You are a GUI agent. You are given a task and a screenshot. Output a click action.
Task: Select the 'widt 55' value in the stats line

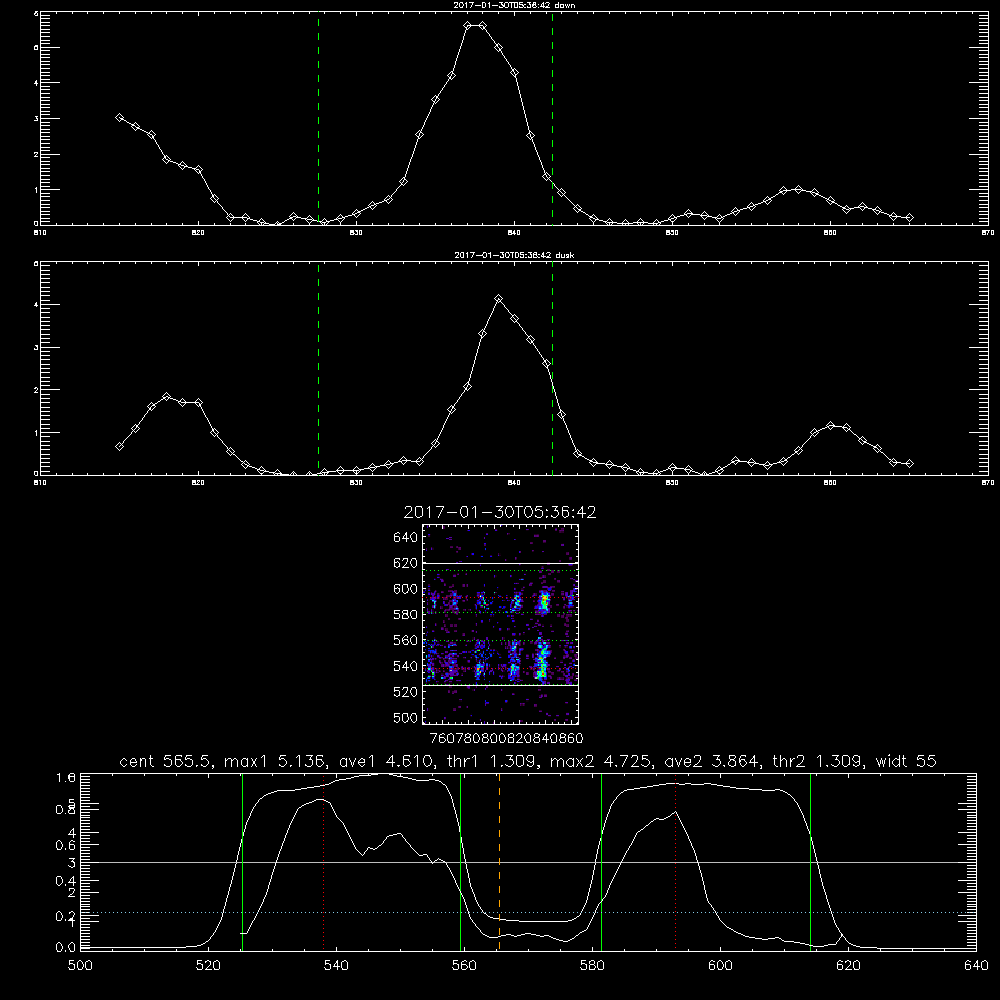(x=906, y=761)
